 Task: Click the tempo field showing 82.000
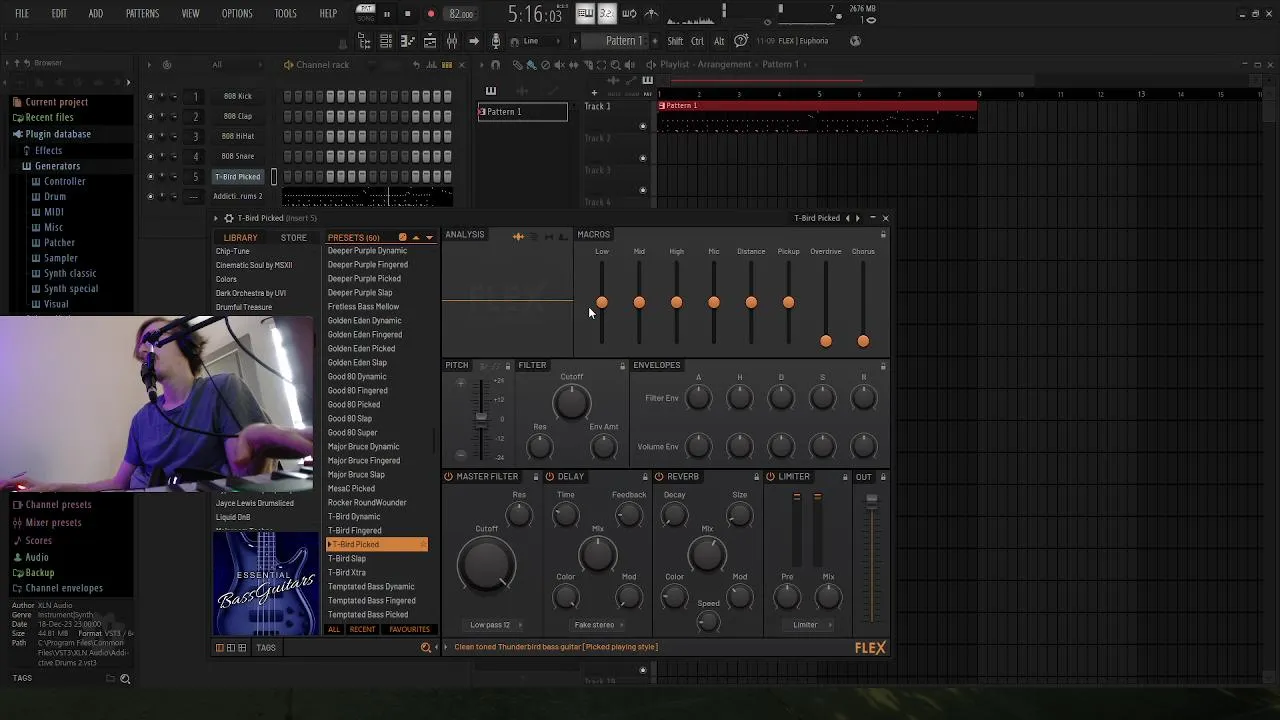click(x=461, y=14)
